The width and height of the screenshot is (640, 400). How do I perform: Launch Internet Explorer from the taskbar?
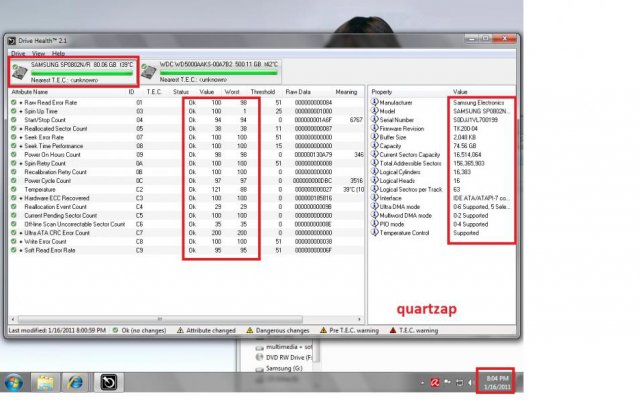[75, 383]
